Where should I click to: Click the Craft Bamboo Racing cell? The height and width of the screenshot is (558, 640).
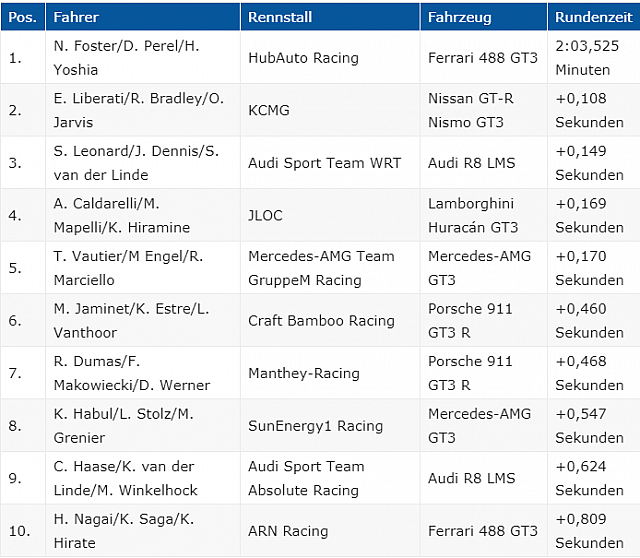pos(330,320)
